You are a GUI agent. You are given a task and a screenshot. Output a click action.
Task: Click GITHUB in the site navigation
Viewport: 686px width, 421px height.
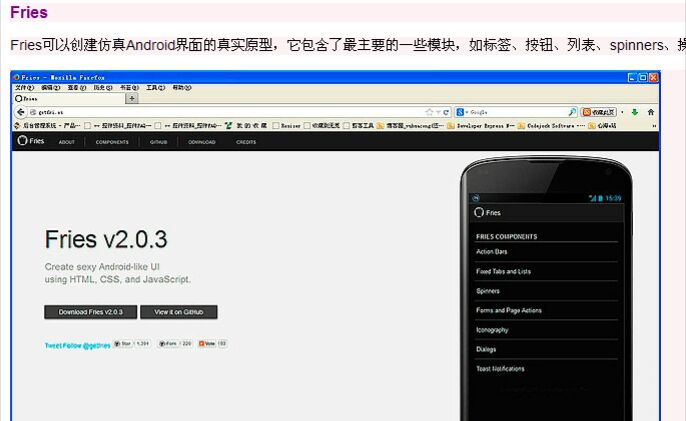pyautogui.click(x=158, y=142)
